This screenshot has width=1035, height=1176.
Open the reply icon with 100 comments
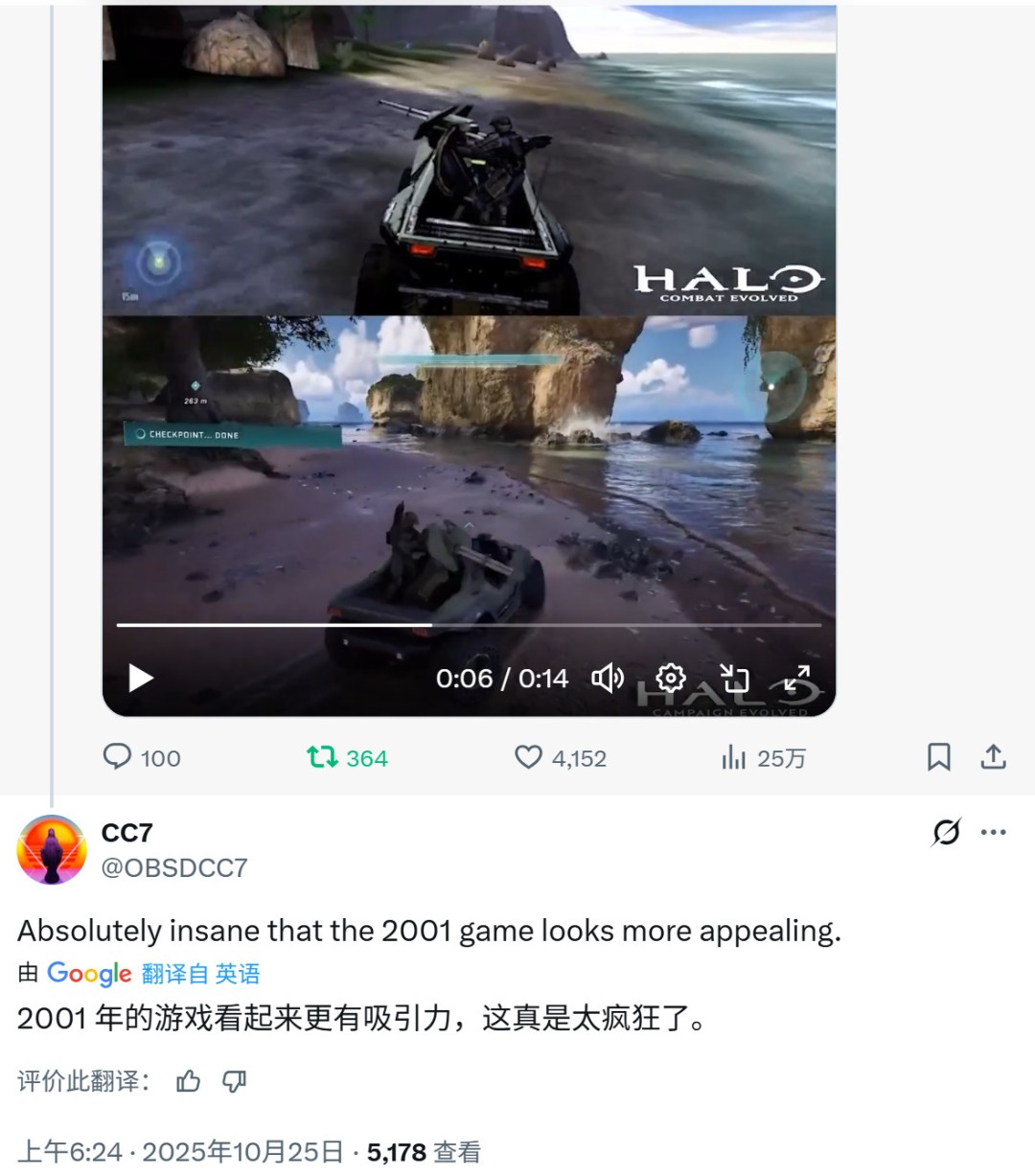coord(142,757)
